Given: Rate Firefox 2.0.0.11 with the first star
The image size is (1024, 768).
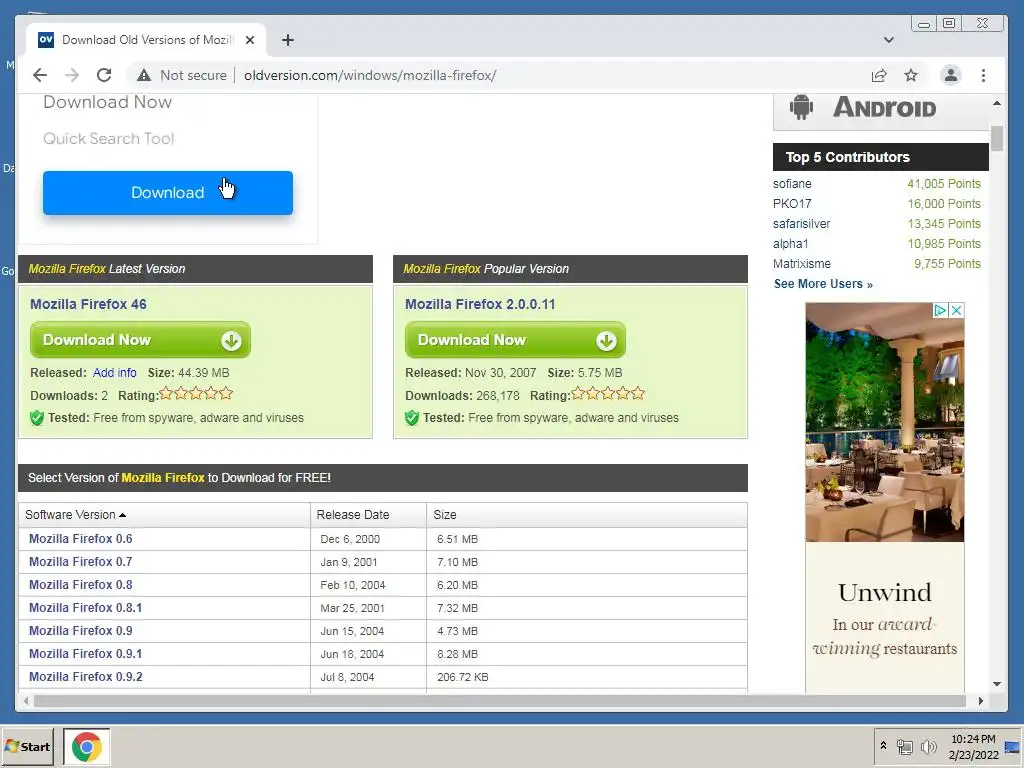Looking at the screenshot, I should coord(578,393).
